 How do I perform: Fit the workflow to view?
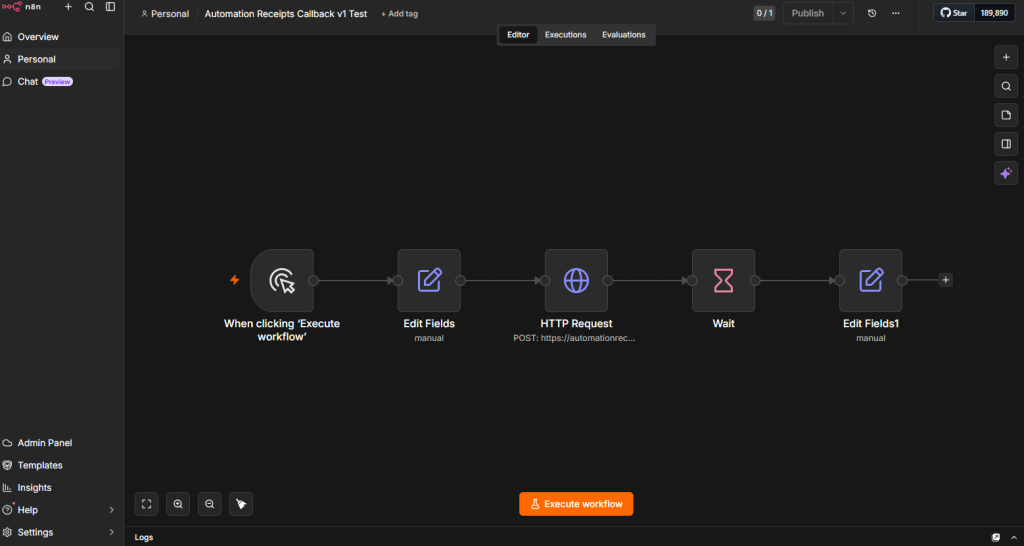[x=146, y=504]
